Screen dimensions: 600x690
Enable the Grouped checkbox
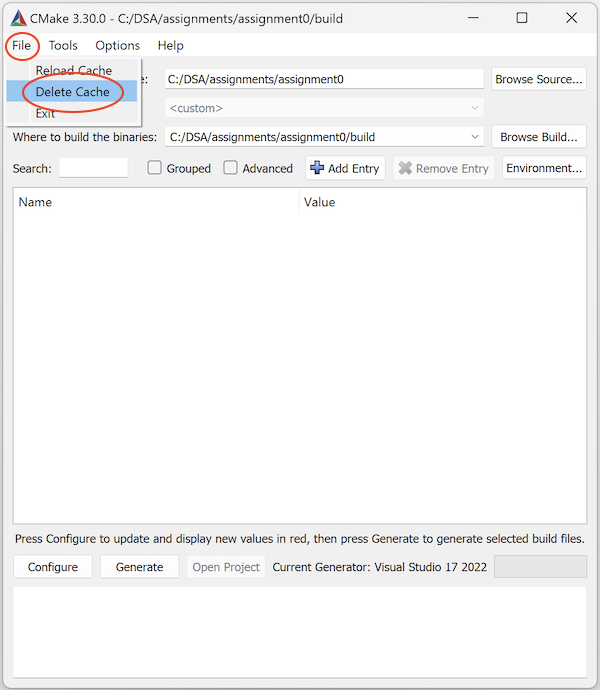coord(155,168)
